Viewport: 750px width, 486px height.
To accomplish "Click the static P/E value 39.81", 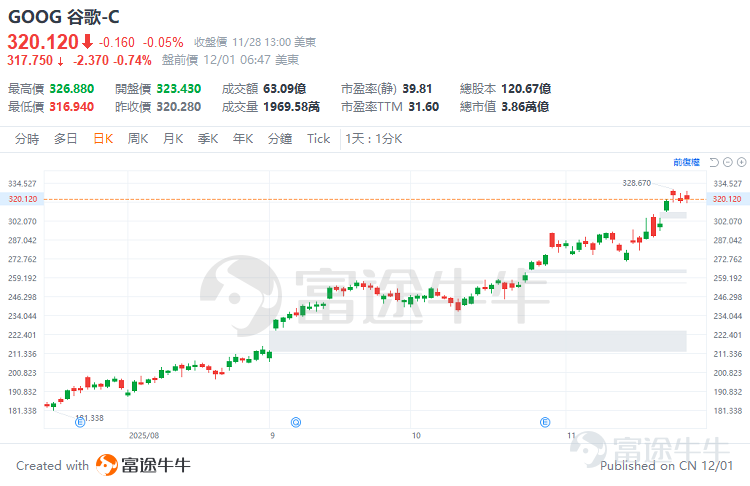I will coord(417,89).
